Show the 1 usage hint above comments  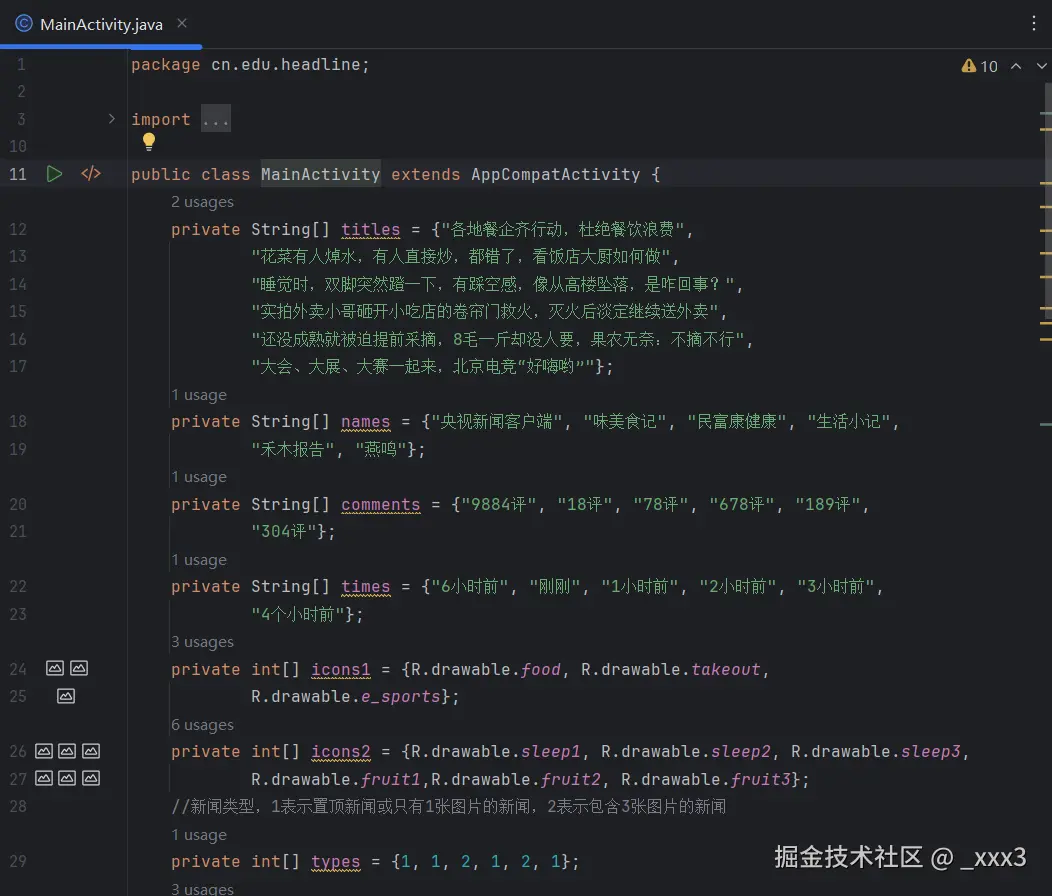click(199, 477)
